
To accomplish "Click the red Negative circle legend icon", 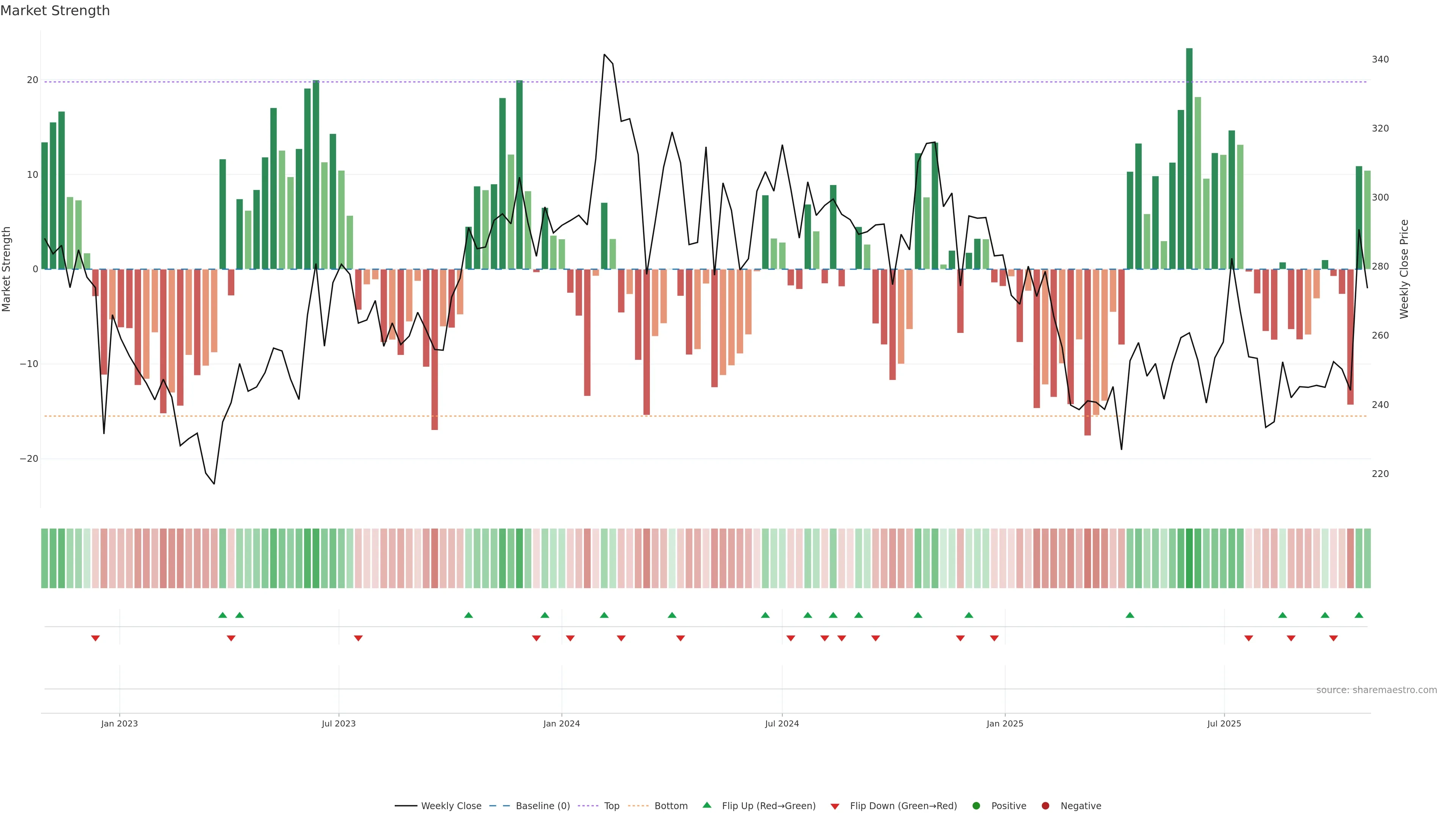I will tap(1045, 806).
